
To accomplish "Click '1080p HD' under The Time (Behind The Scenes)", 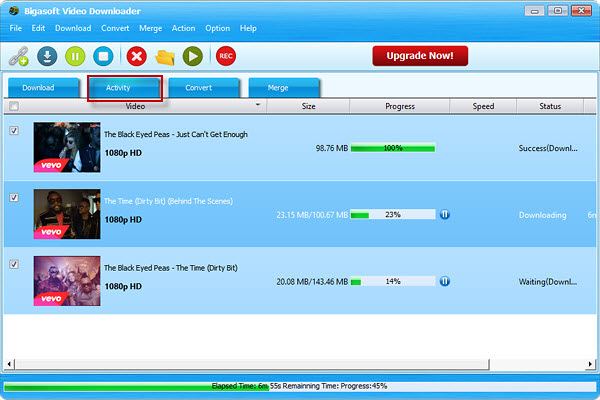I will pos(123,220).
